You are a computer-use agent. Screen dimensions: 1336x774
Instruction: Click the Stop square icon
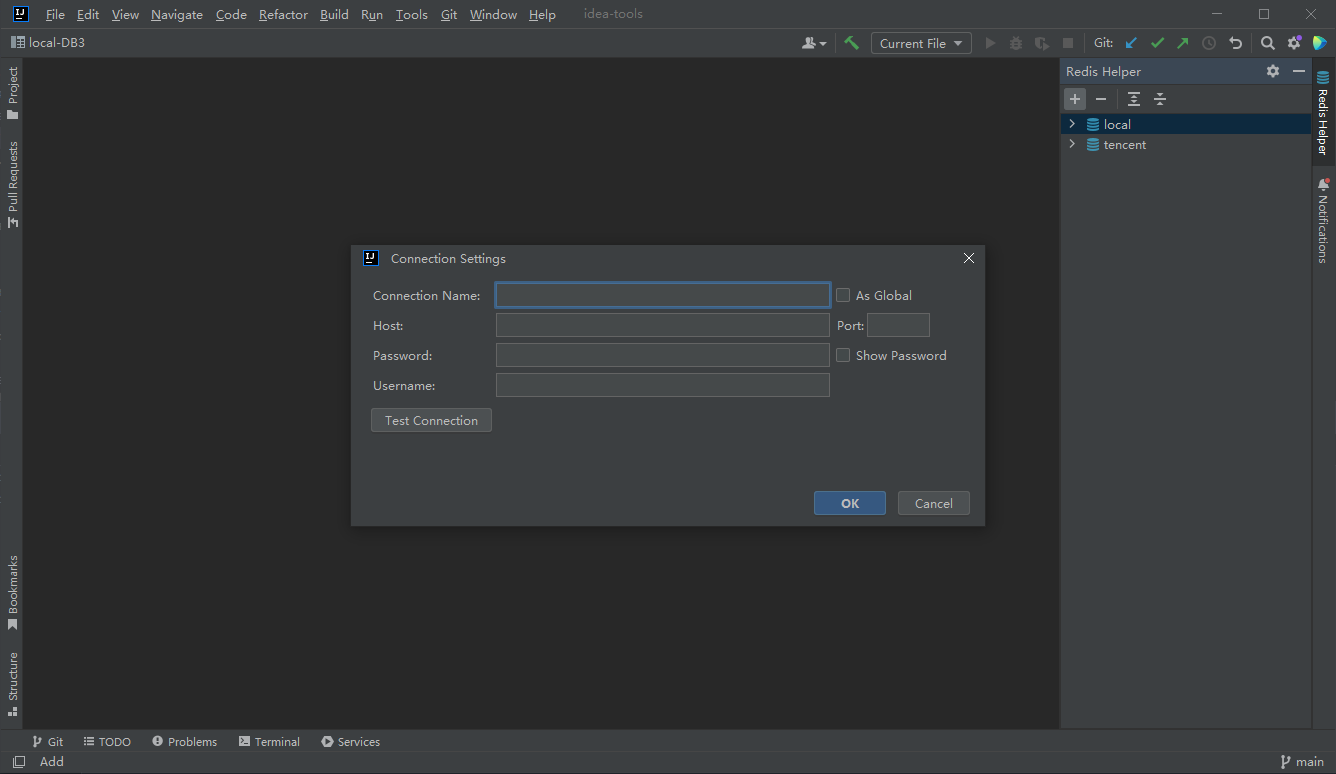tap(1068, 43)
